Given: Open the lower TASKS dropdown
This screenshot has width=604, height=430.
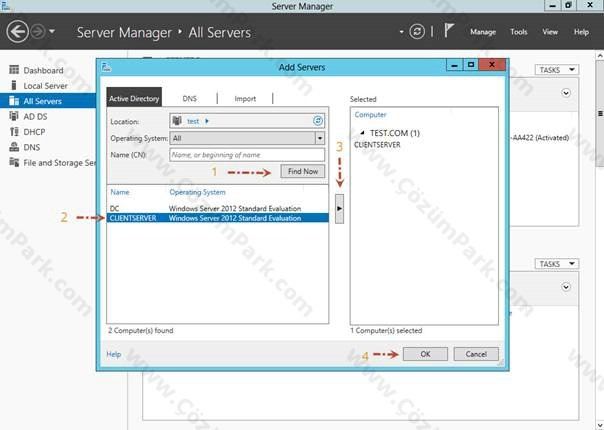Looking at the screenshot, I should tap(557, 264).
